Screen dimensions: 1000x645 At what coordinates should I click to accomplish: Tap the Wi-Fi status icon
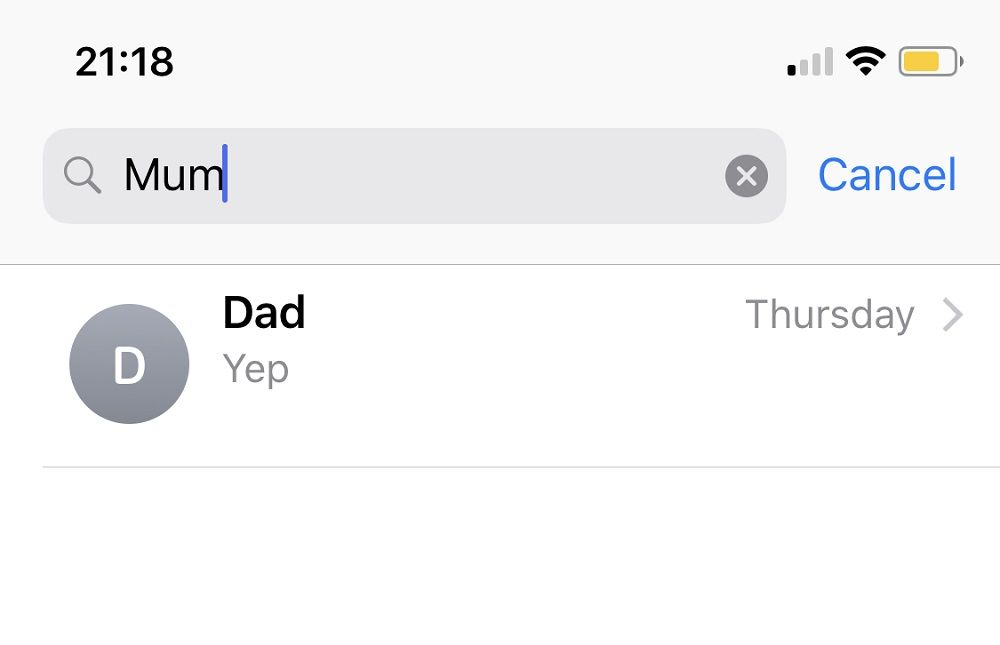coord(865,62)
